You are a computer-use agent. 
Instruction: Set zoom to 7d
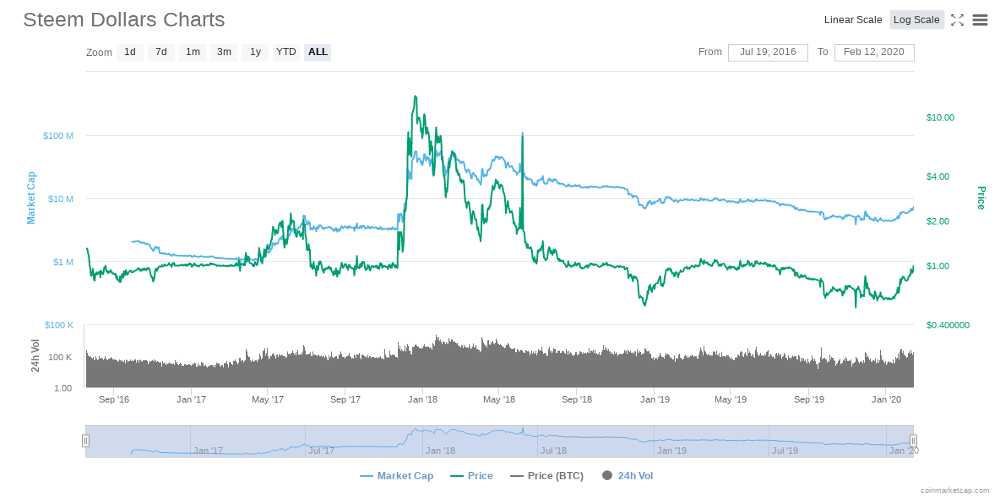pos(161,52)
